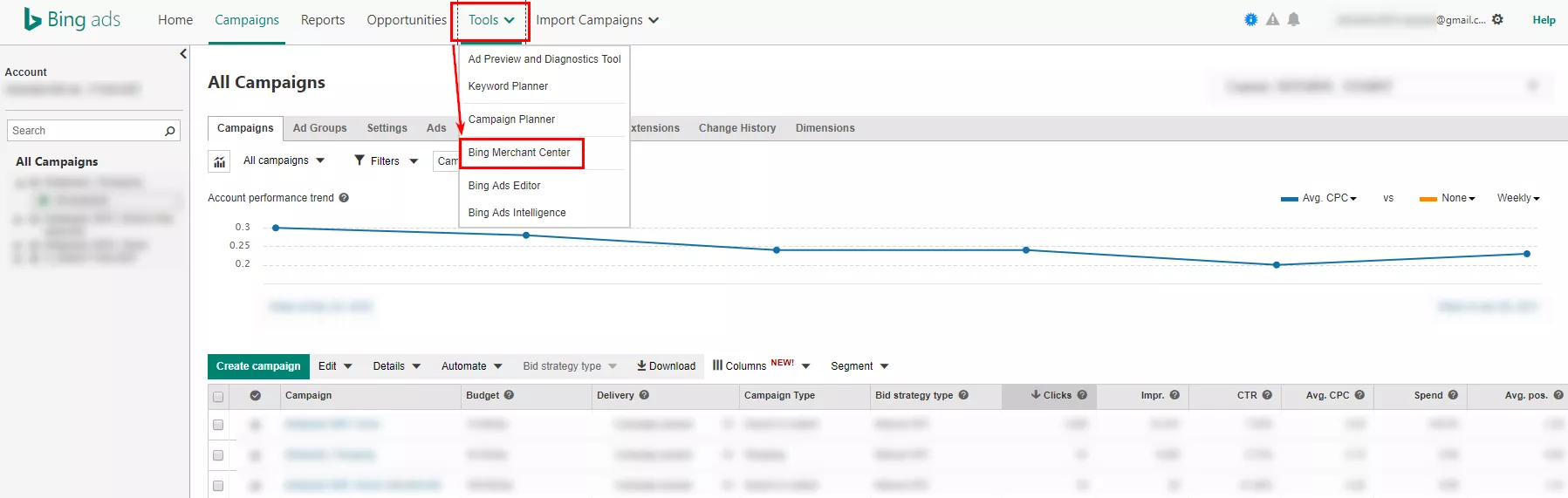Select Ad Preview and Diagnostics Tool
Image resolution: width=1568 pixels, height=498 pixels.
544,59
